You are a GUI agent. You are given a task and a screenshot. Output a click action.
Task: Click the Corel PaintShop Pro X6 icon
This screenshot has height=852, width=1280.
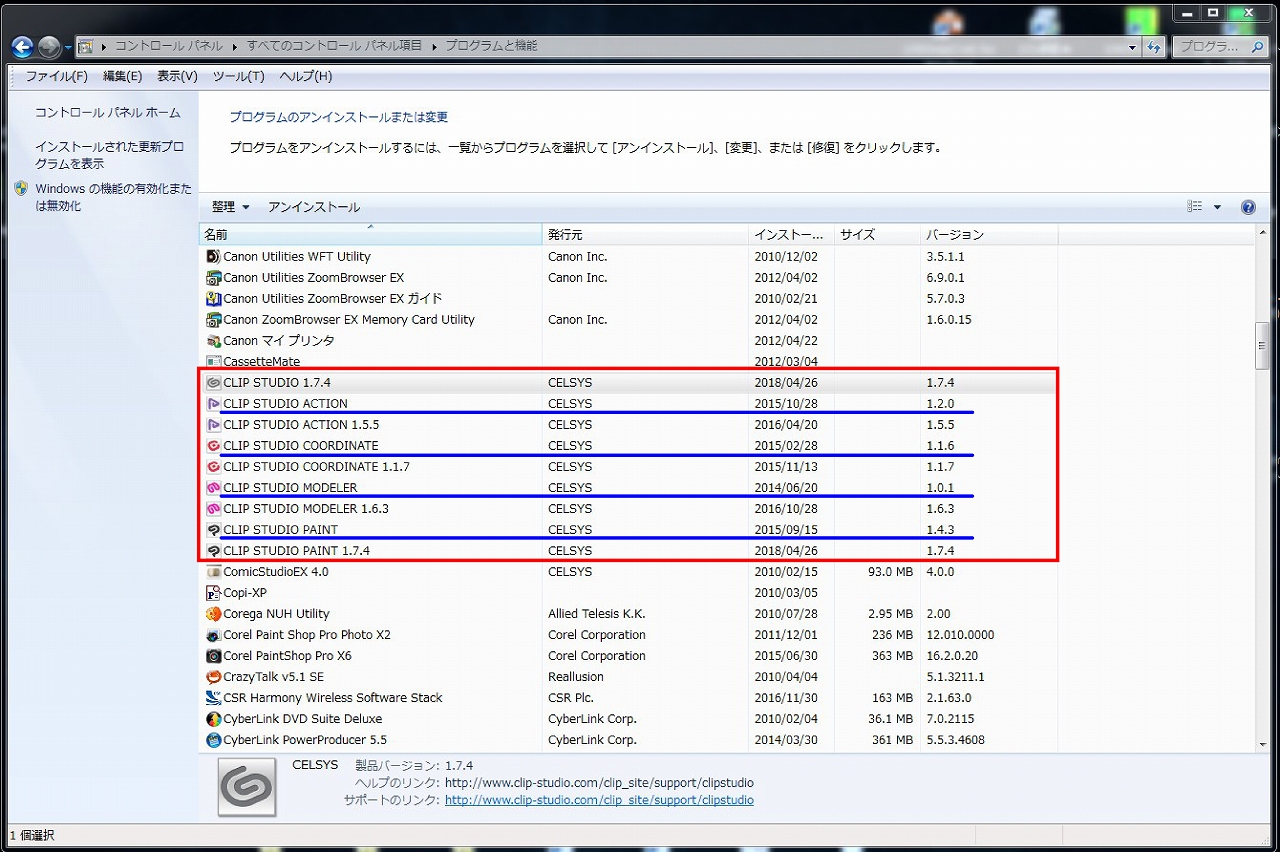click(213, 656)
